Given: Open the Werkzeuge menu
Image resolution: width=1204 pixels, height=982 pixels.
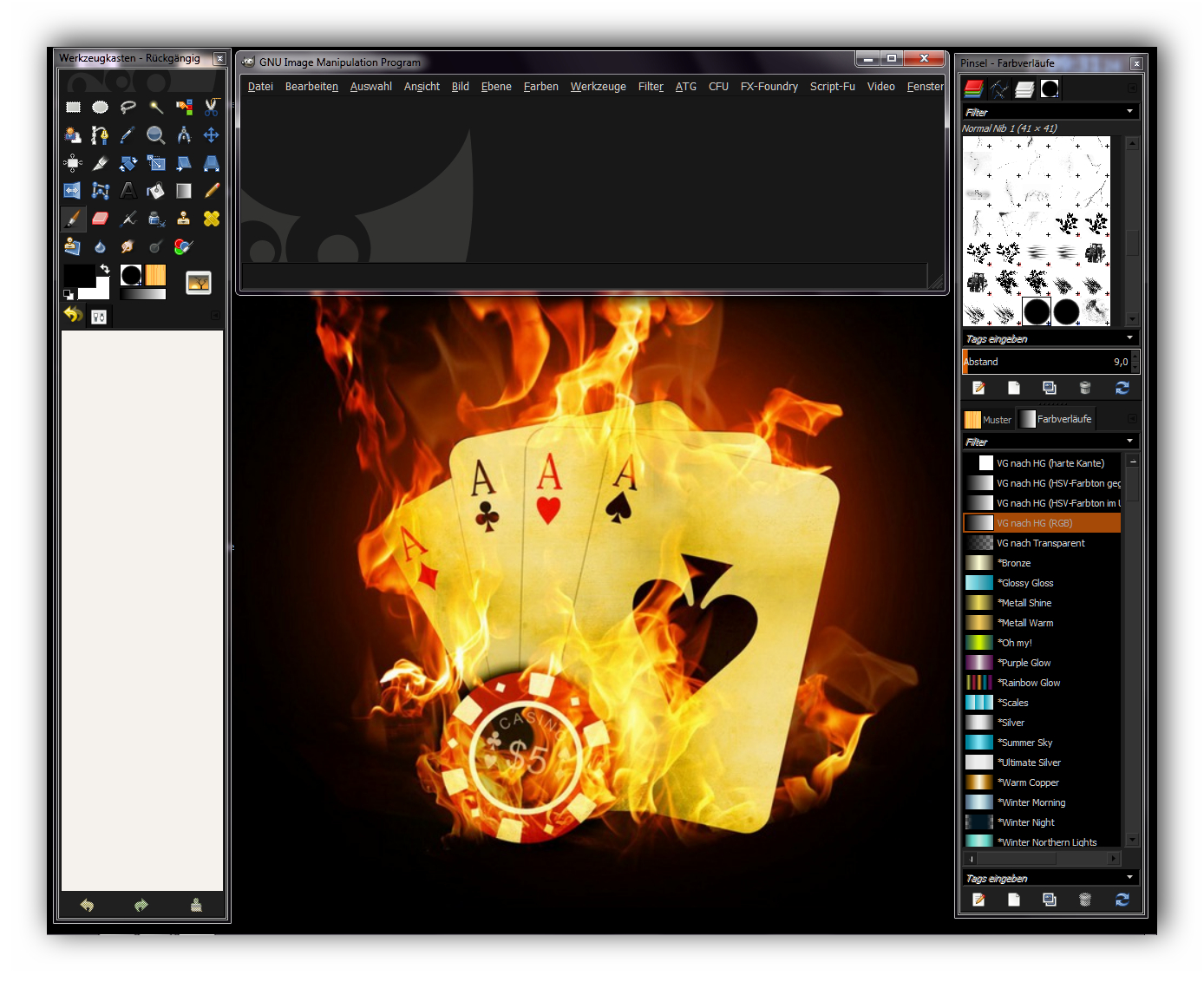Looking at the screenshot, I should [x=599, y=87].
